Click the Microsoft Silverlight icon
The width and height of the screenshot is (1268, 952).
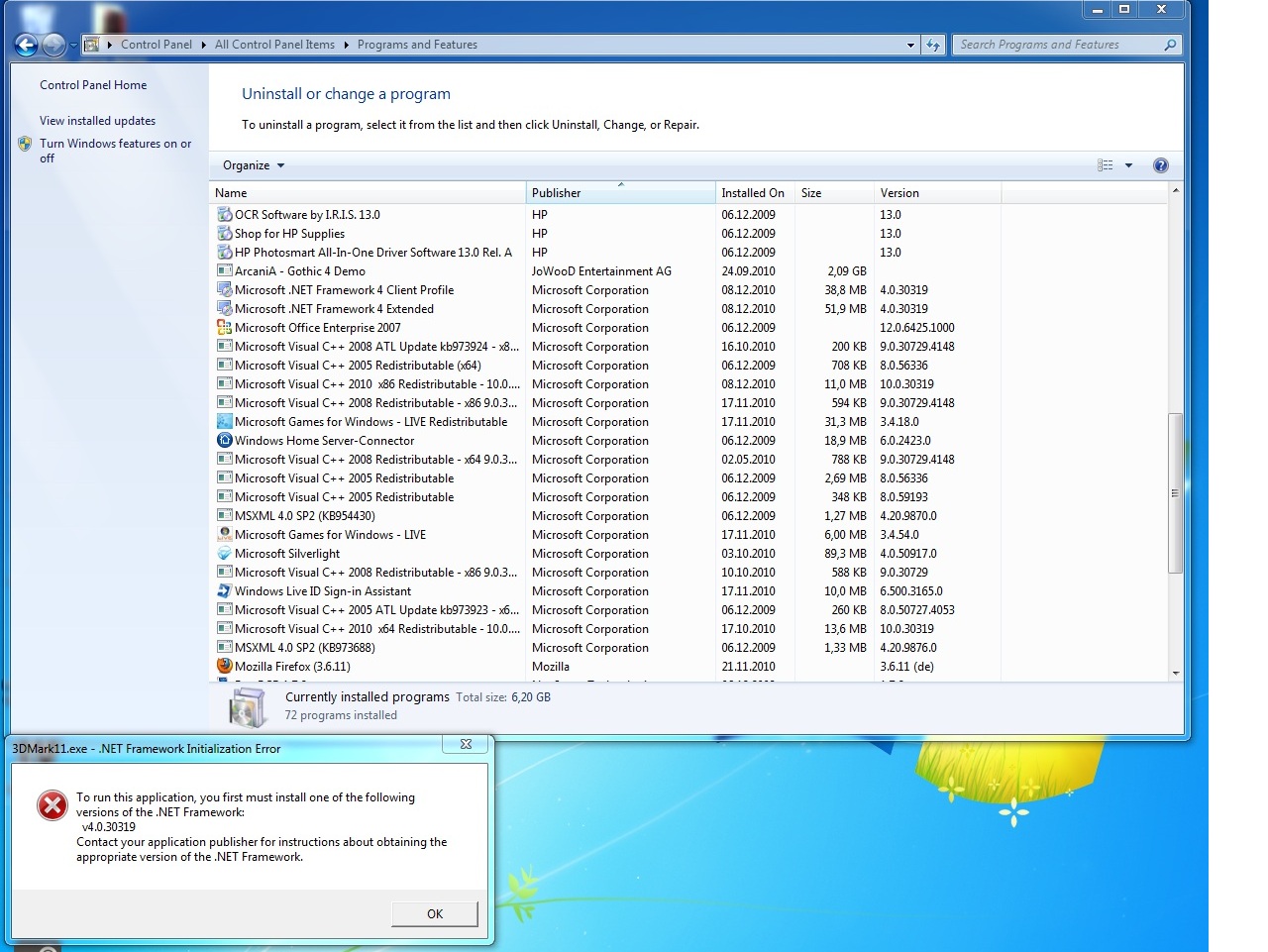click(225, 553)
